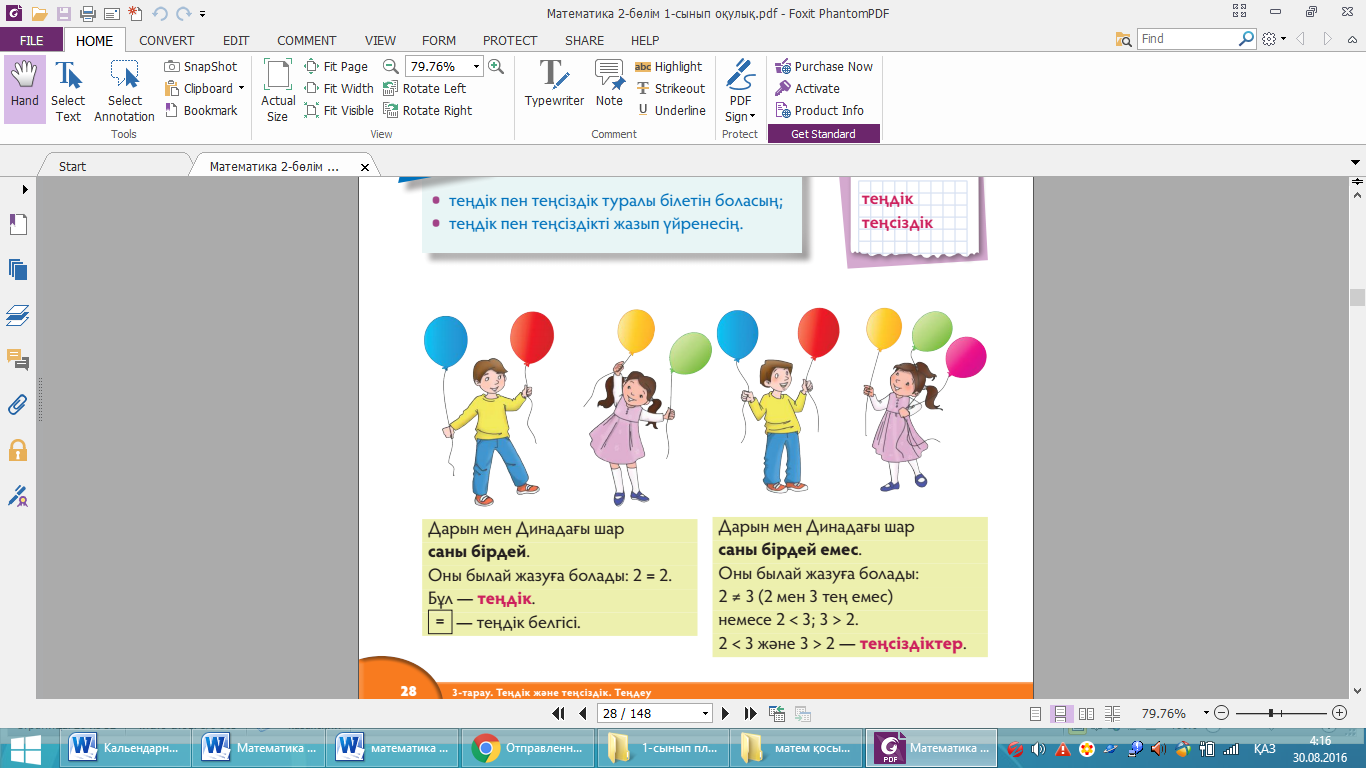The width and height of the screenshot is (1366, 768).
Task: Toggle Highlight text markup
Action: (x=668, y=66)
